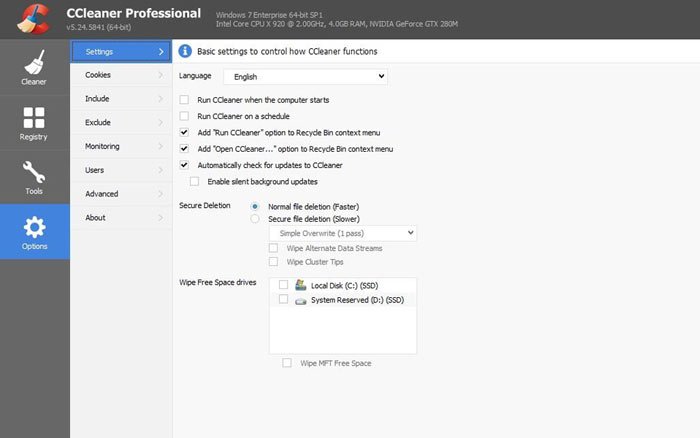Check Wipe Cluster Tips

pos(273,262)
